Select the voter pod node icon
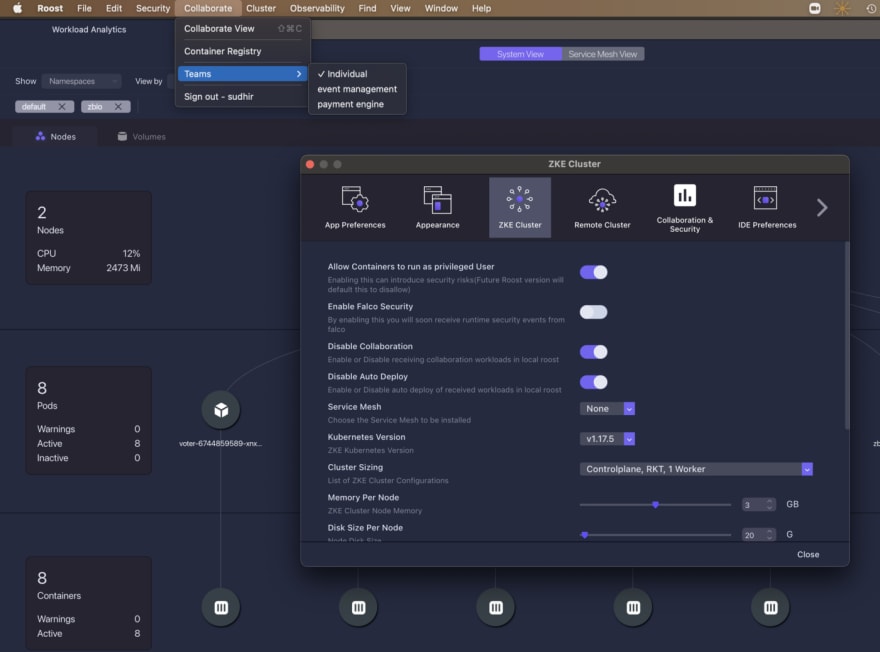The image size is (880, 652). coord(221,410)
